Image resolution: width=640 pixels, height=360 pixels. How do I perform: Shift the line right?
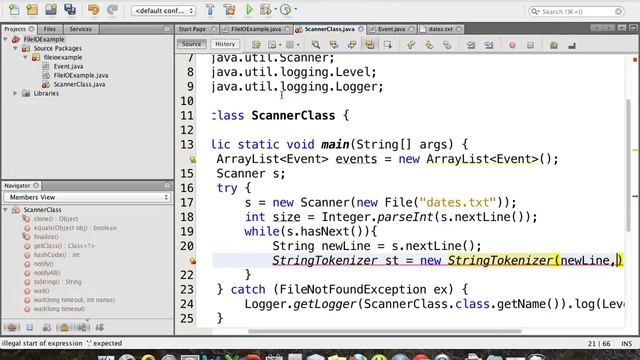tap(489, 45)
